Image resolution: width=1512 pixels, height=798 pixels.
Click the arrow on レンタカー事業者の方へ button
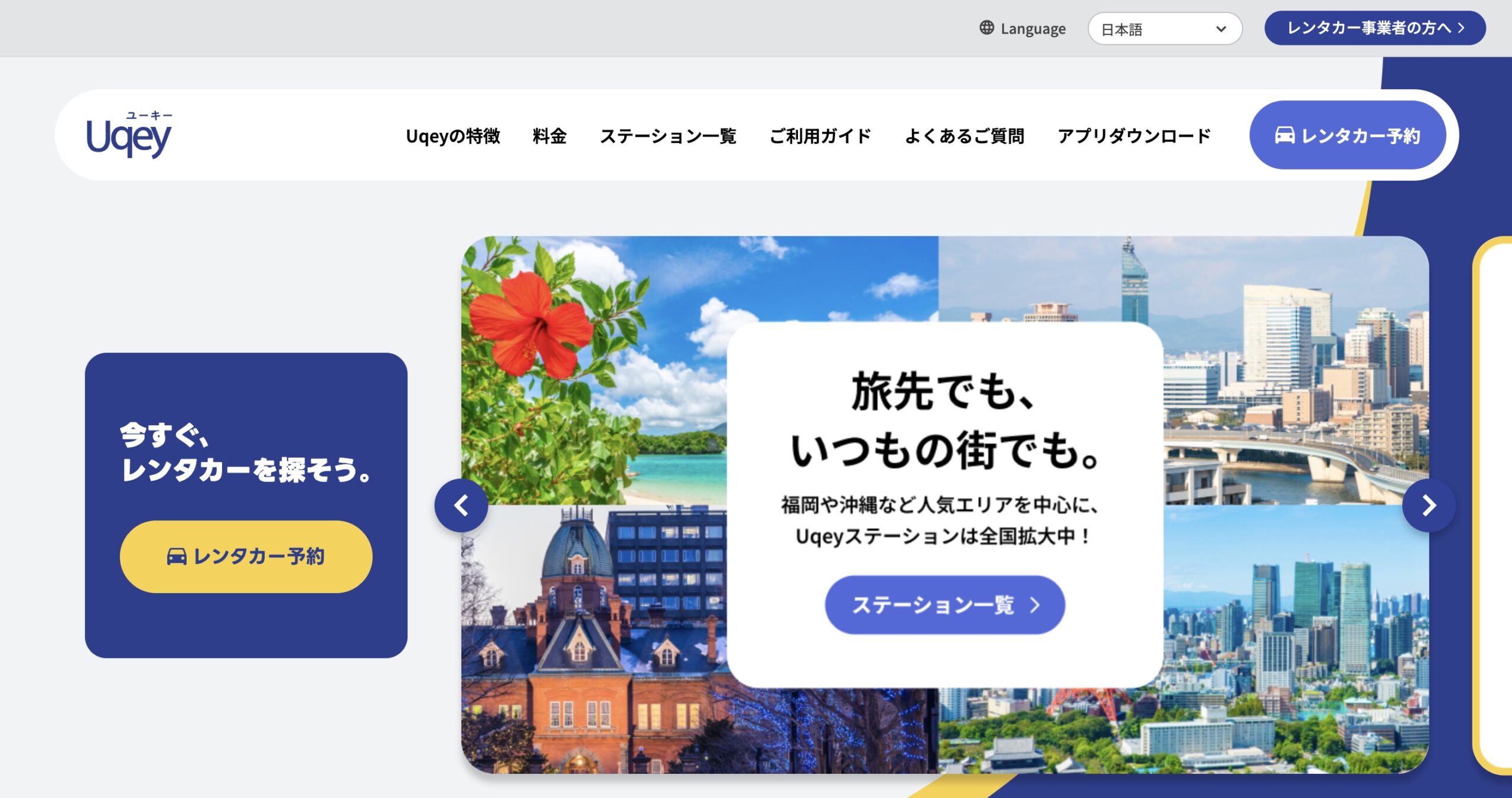pos(1462,28)
